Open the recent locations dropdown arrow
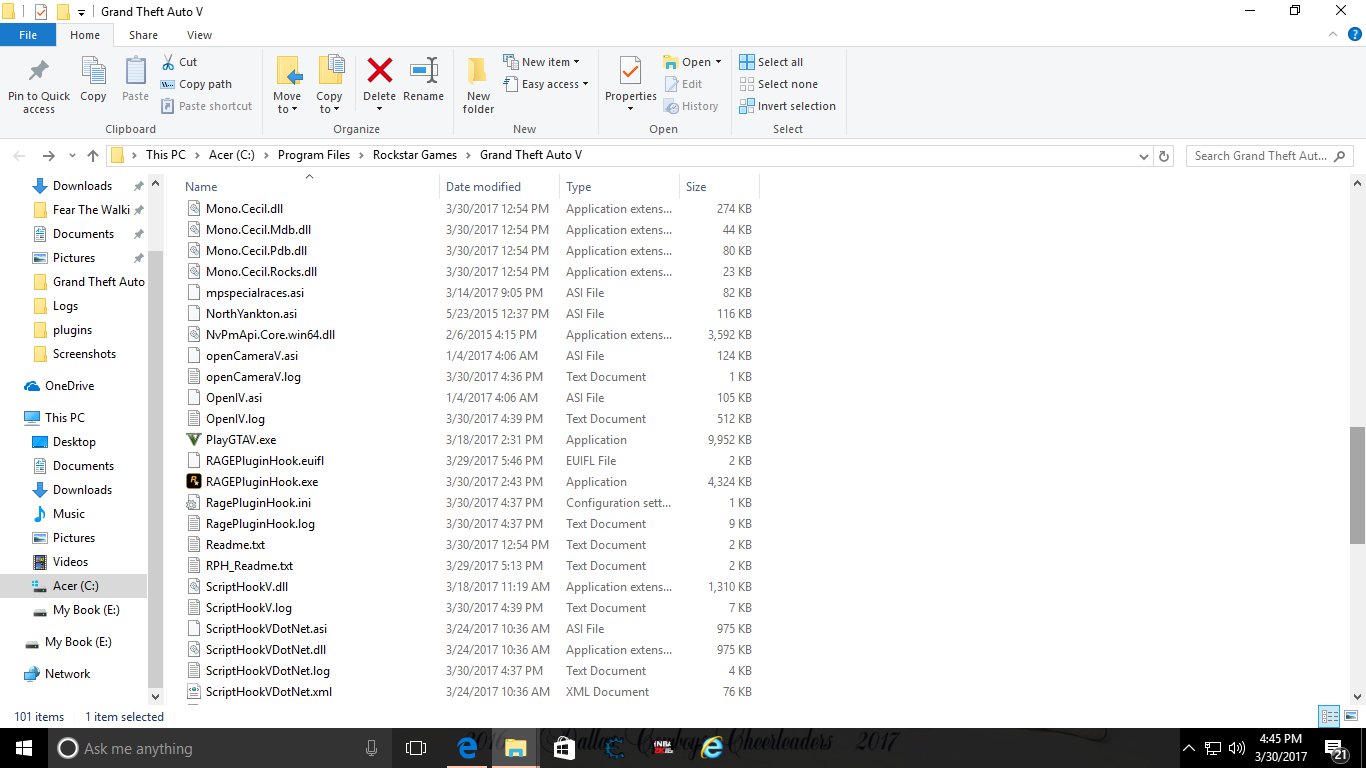This screenshot has height=768, width=1366. point(72,156)
